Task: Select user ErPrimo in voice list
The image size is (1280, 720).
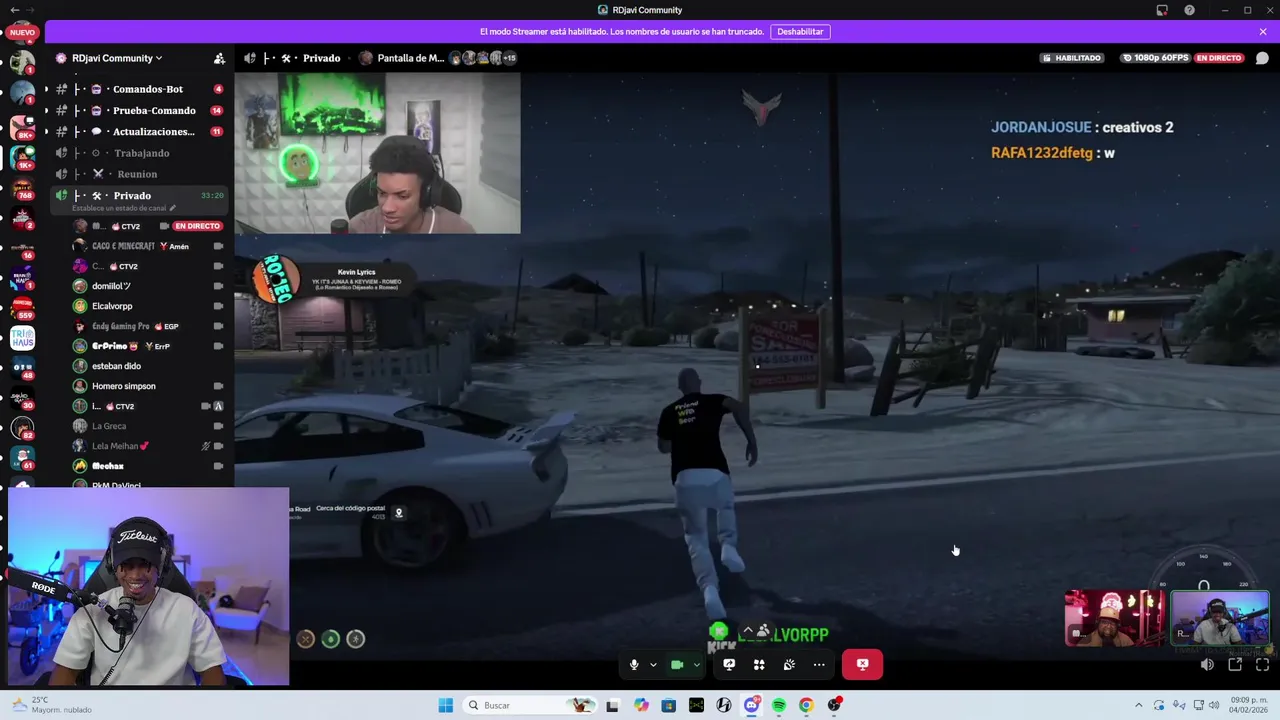Action: pos(148,346)
